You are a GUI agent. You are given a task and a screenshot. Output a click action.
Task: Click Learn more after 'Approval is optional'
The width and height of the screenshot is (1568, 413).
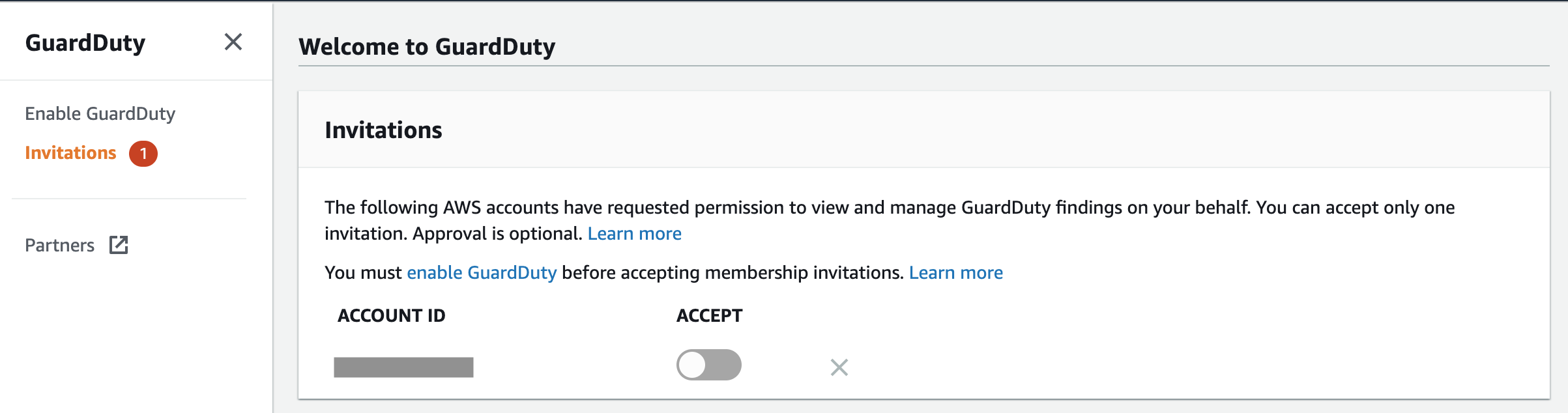point(634,234)
